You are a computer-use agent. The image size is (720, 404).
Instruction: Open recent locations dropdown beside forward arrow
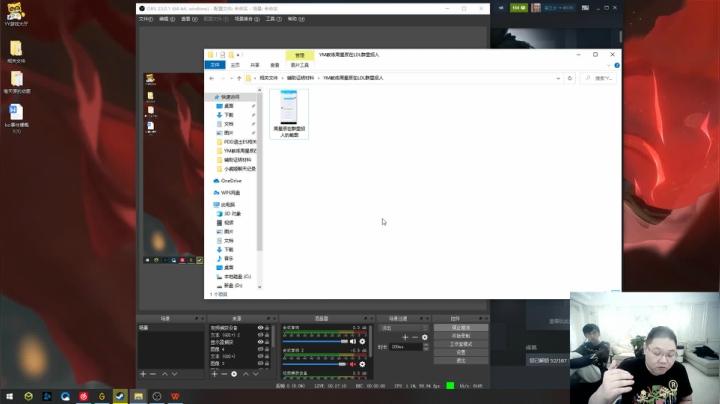tap(231, 79)
